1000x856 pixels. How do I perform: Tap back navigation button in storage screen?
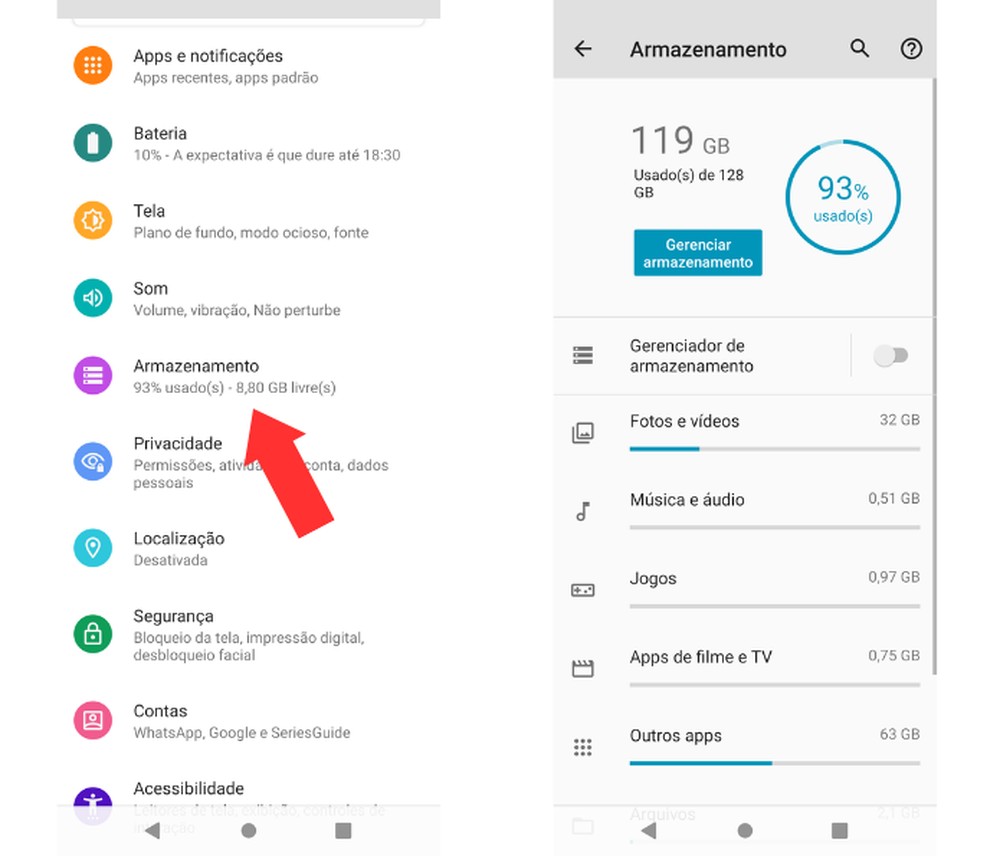(x=649, y=830)
